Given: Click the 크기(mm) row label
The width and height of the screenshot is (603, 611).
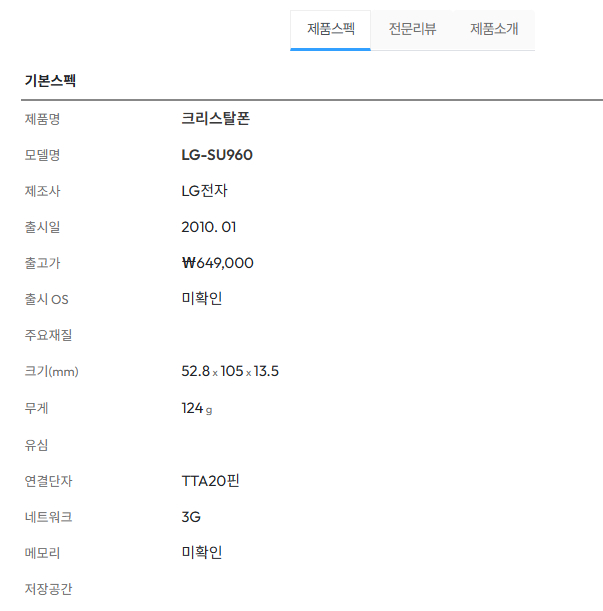Looking at the screenshot, I should point(51,371).
